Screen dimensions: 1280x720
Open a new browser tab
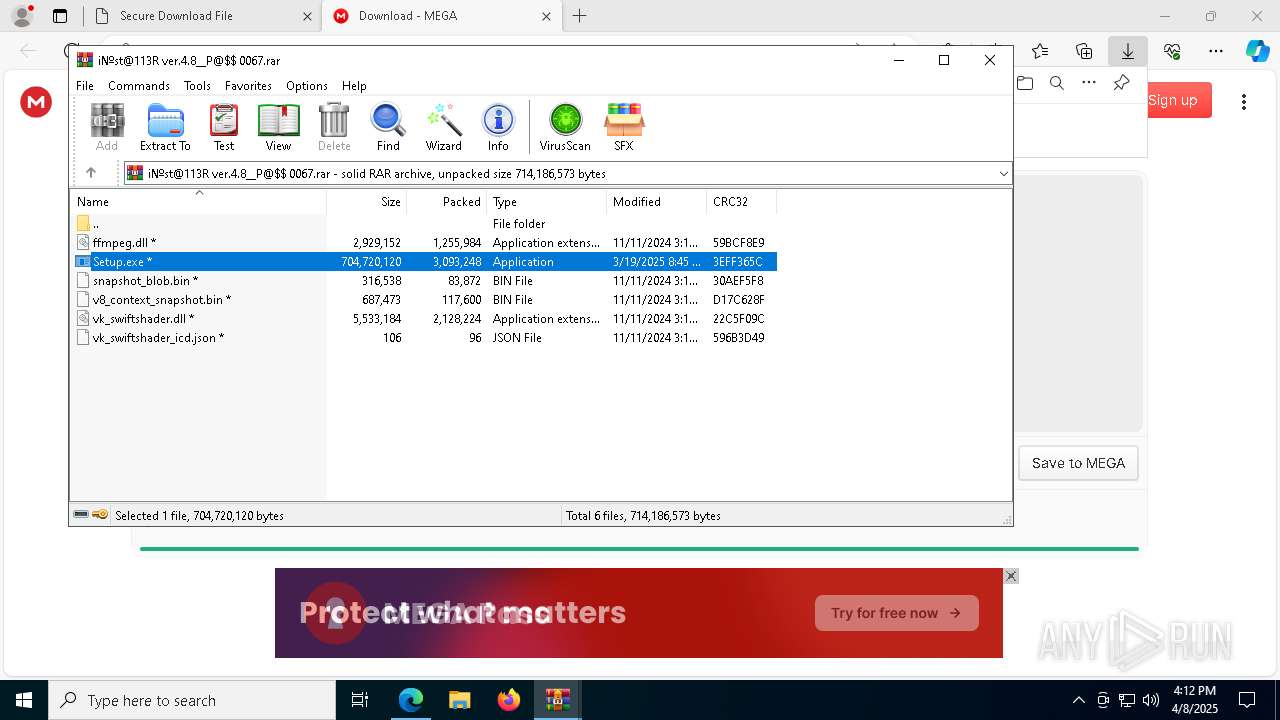coord(579,16)
